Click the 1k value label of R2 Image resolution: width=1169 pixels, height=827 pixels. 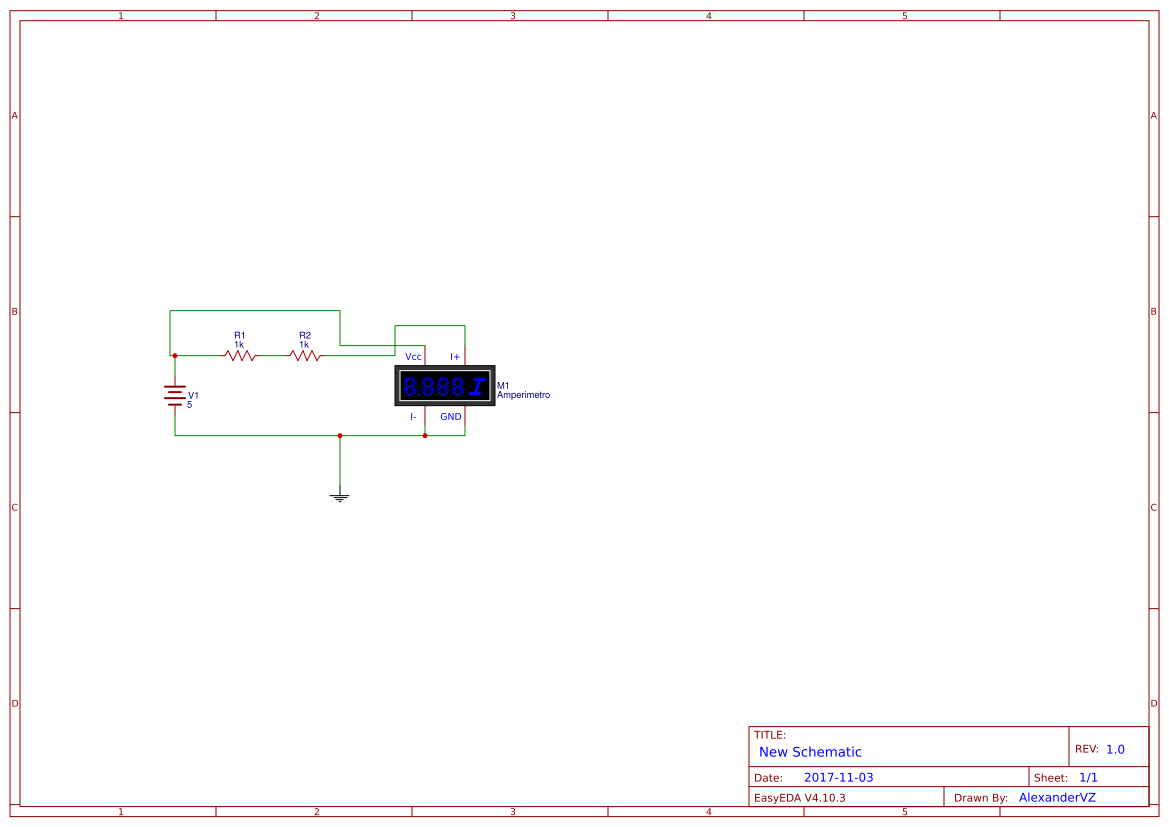coord(305,343)
